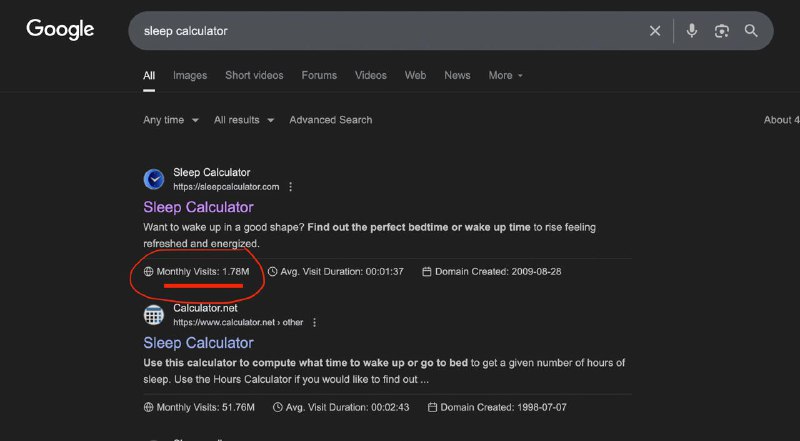Click the Domain Created: 2009-08-28 text
Image resolution: width=800 pixels, height=441 pixels.
tap(498, 272)
